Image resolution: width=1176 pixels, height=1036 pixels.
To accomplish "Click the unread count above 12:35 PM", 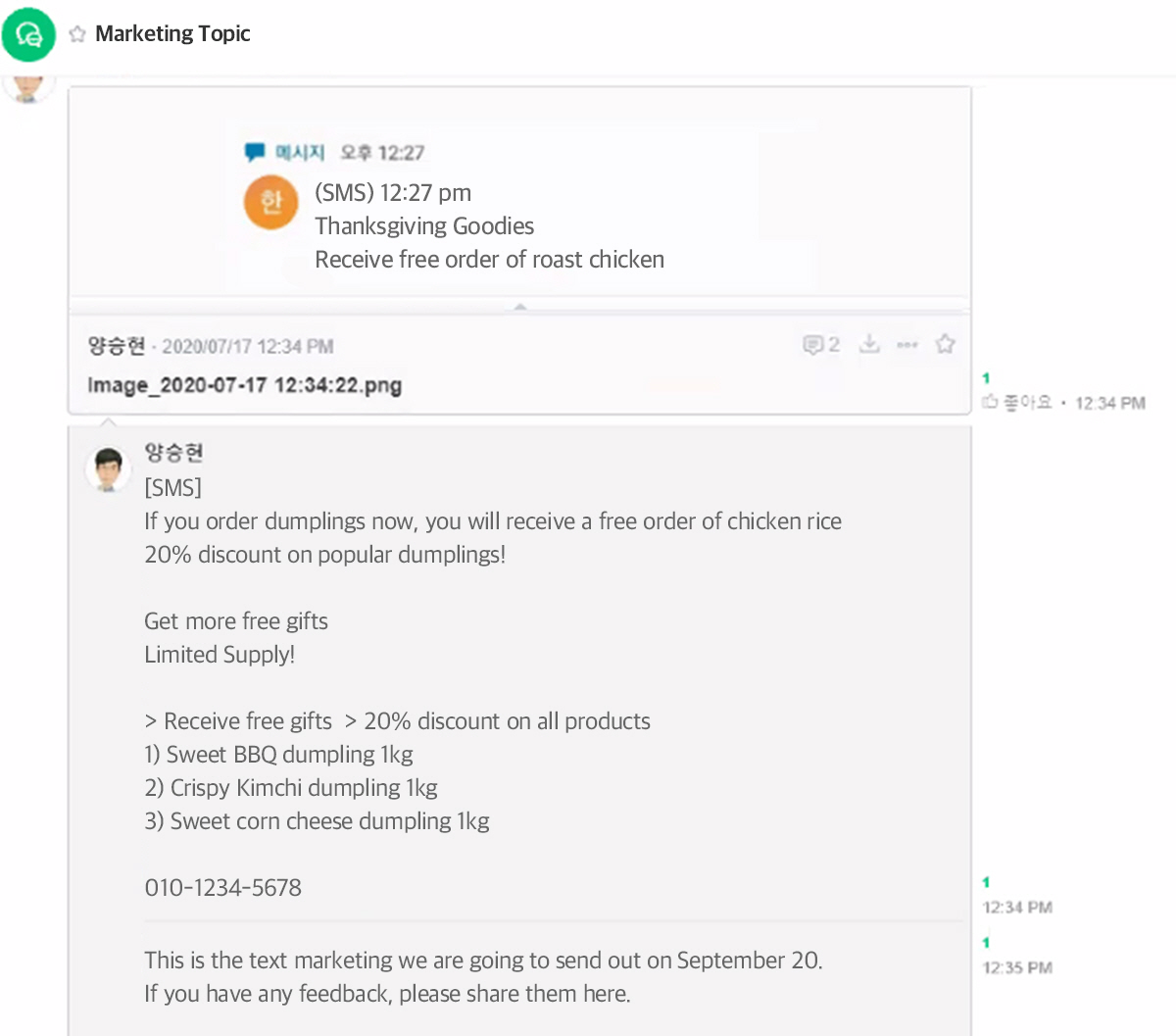I will tap(986, 943).
